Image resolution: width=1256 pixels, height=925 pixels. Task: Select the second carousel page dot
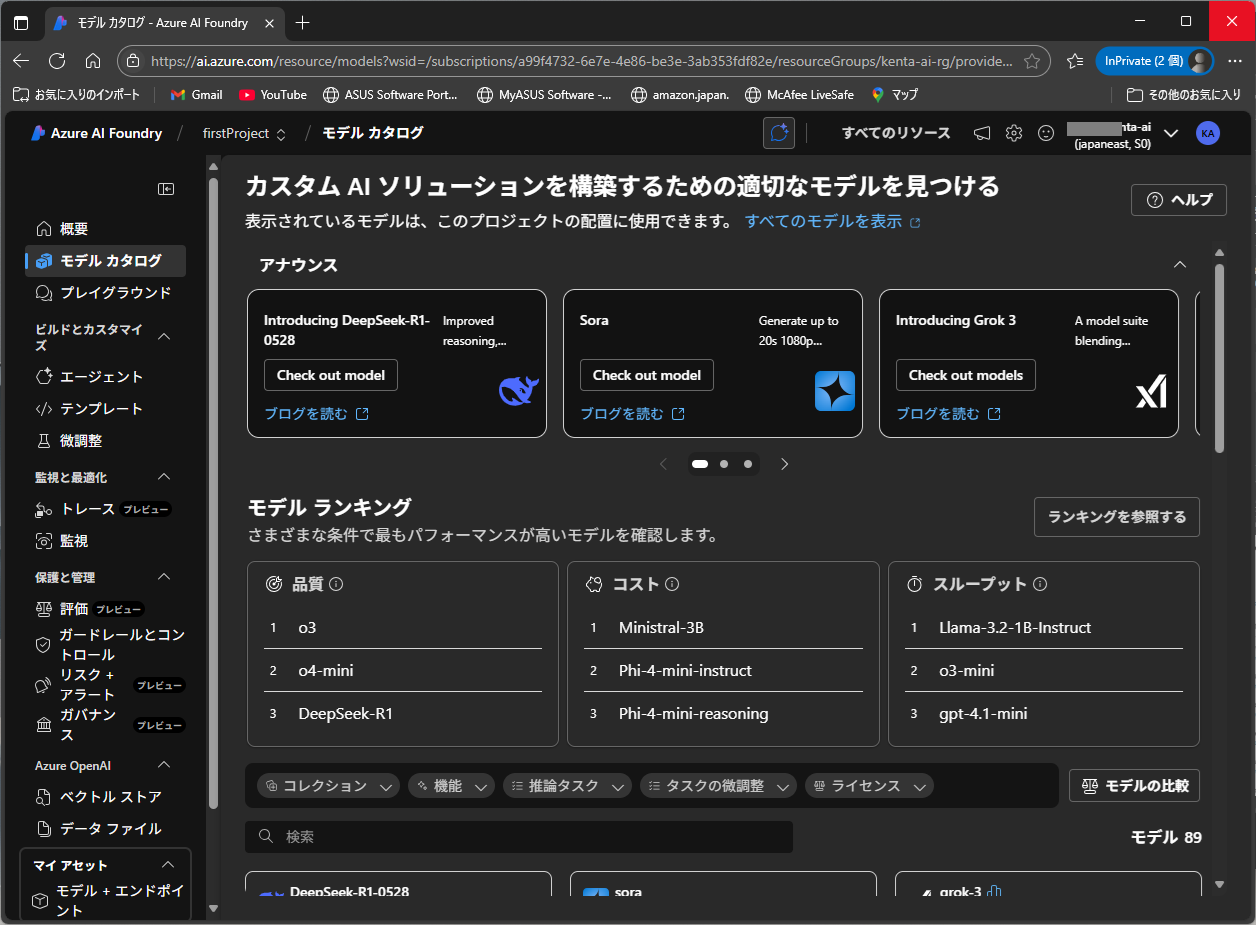pyautogui.click(x=724, y=464)
